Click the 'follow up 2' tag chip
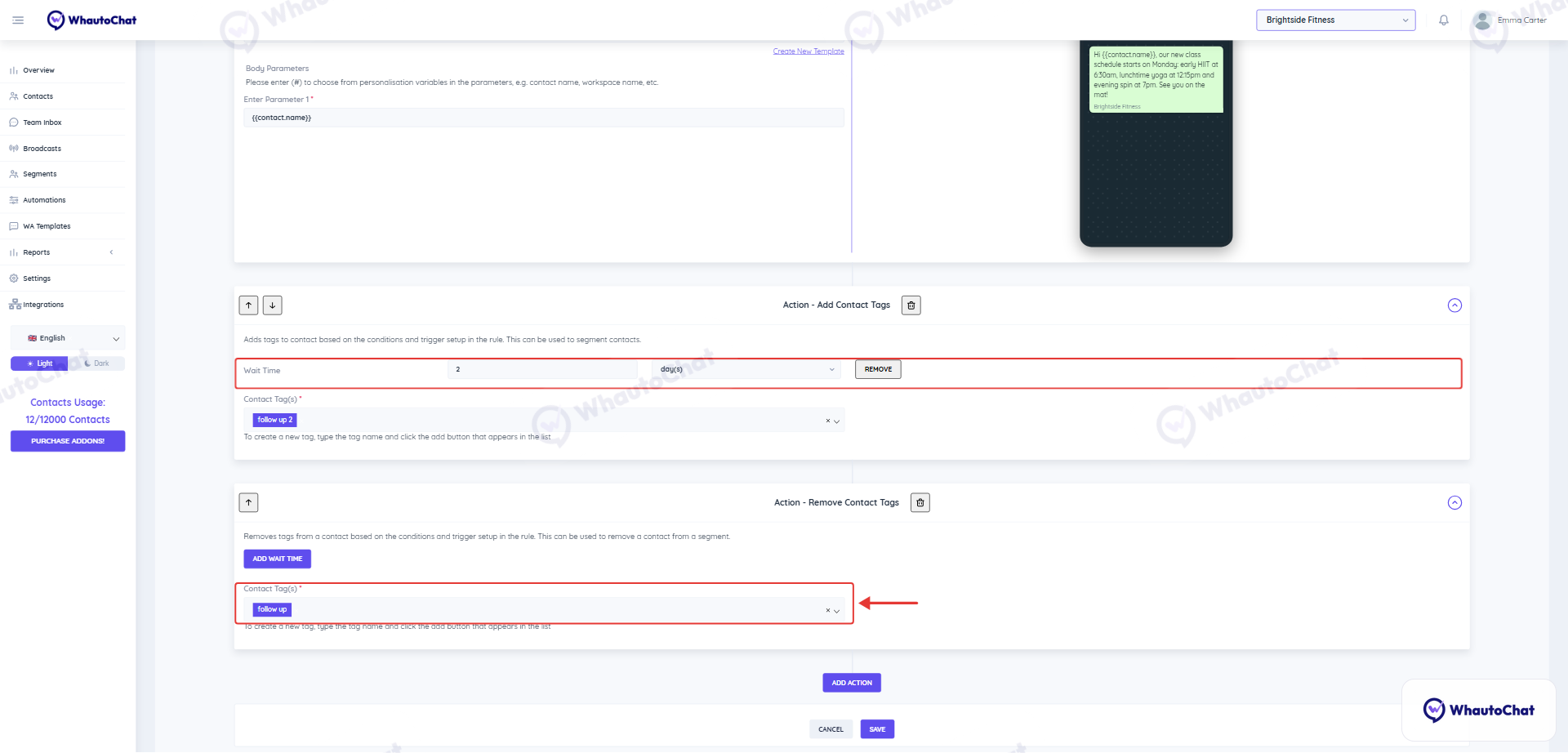Viewport: 1568px width, 753px height. pos(274,420)
